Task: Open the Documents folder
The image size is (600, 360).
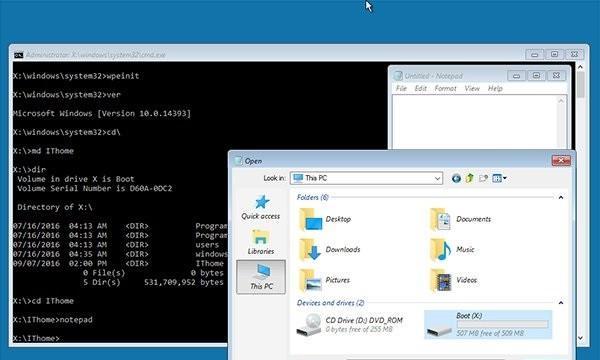Action: (460, 219)
